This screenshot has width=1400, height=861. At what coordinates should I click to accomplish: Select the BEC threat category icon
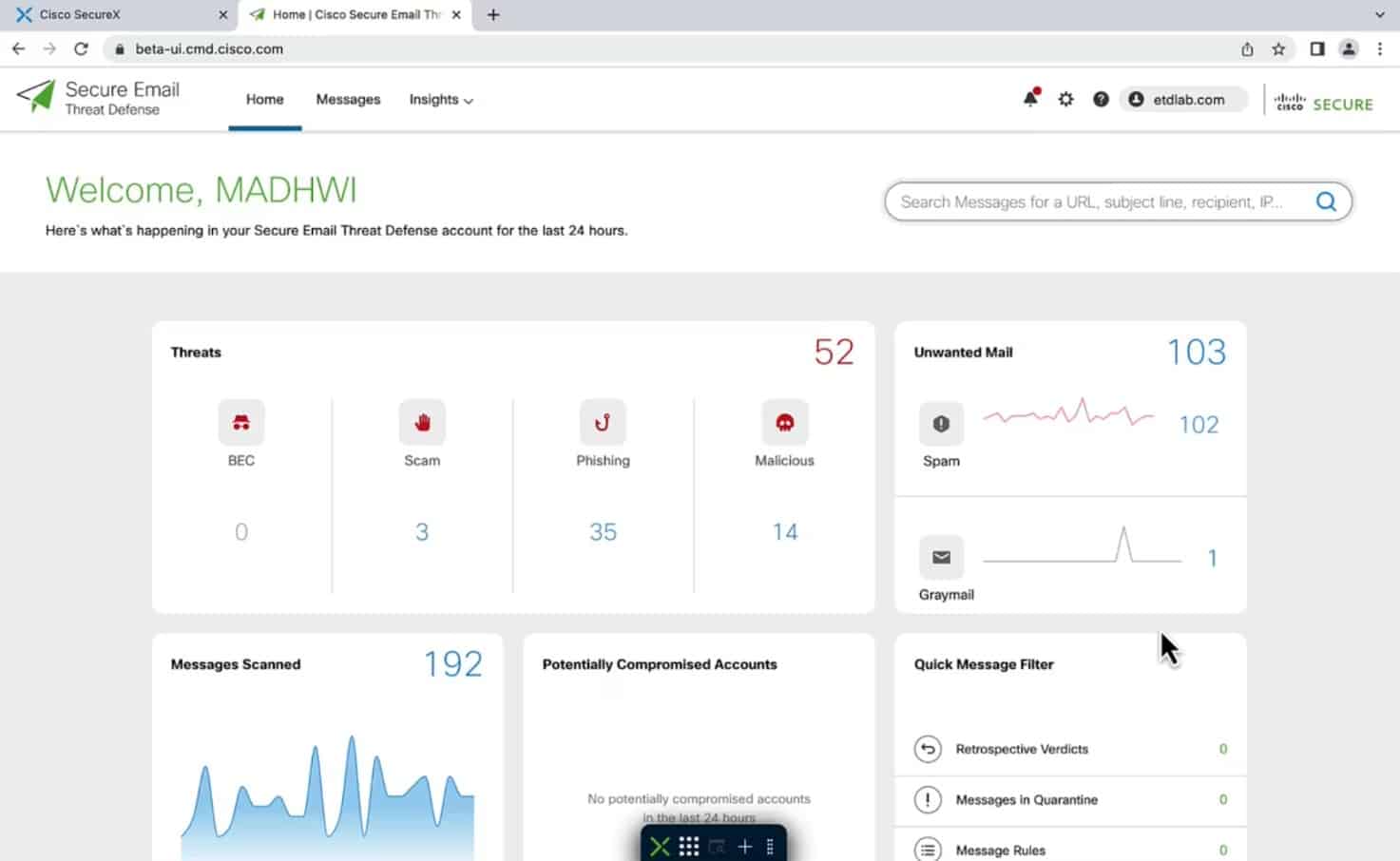click(240, 422)
